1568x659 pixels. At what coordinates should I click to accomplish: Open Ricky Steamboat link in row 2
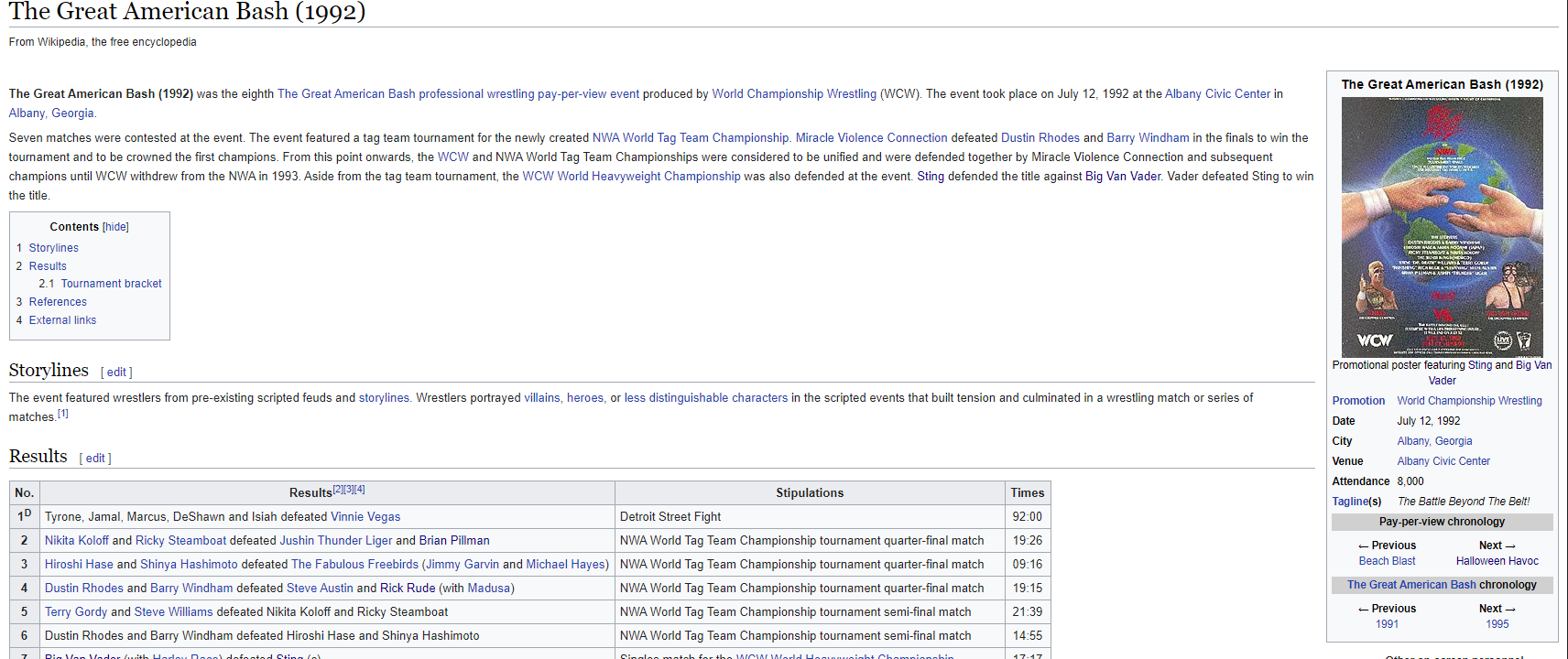tap(180, 541)
